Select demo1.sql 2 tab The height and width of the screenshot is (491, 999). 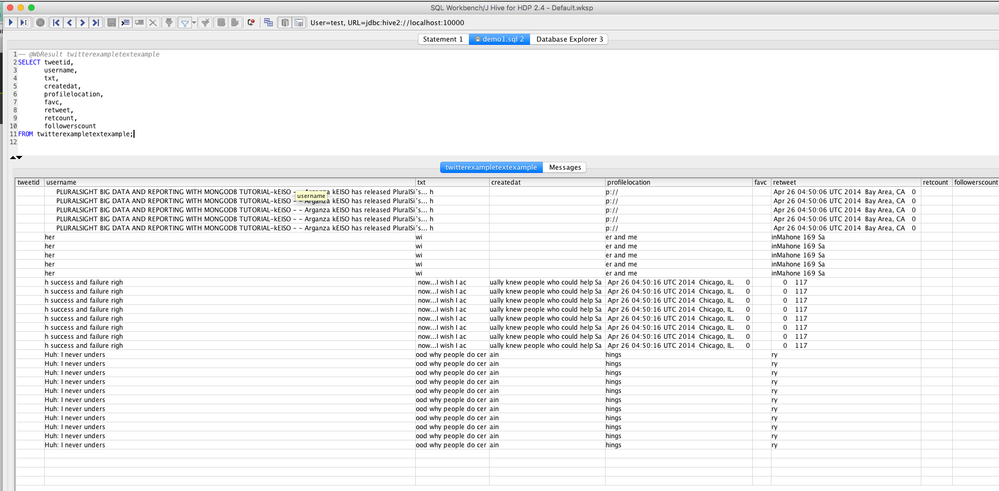tap(499, 39)
